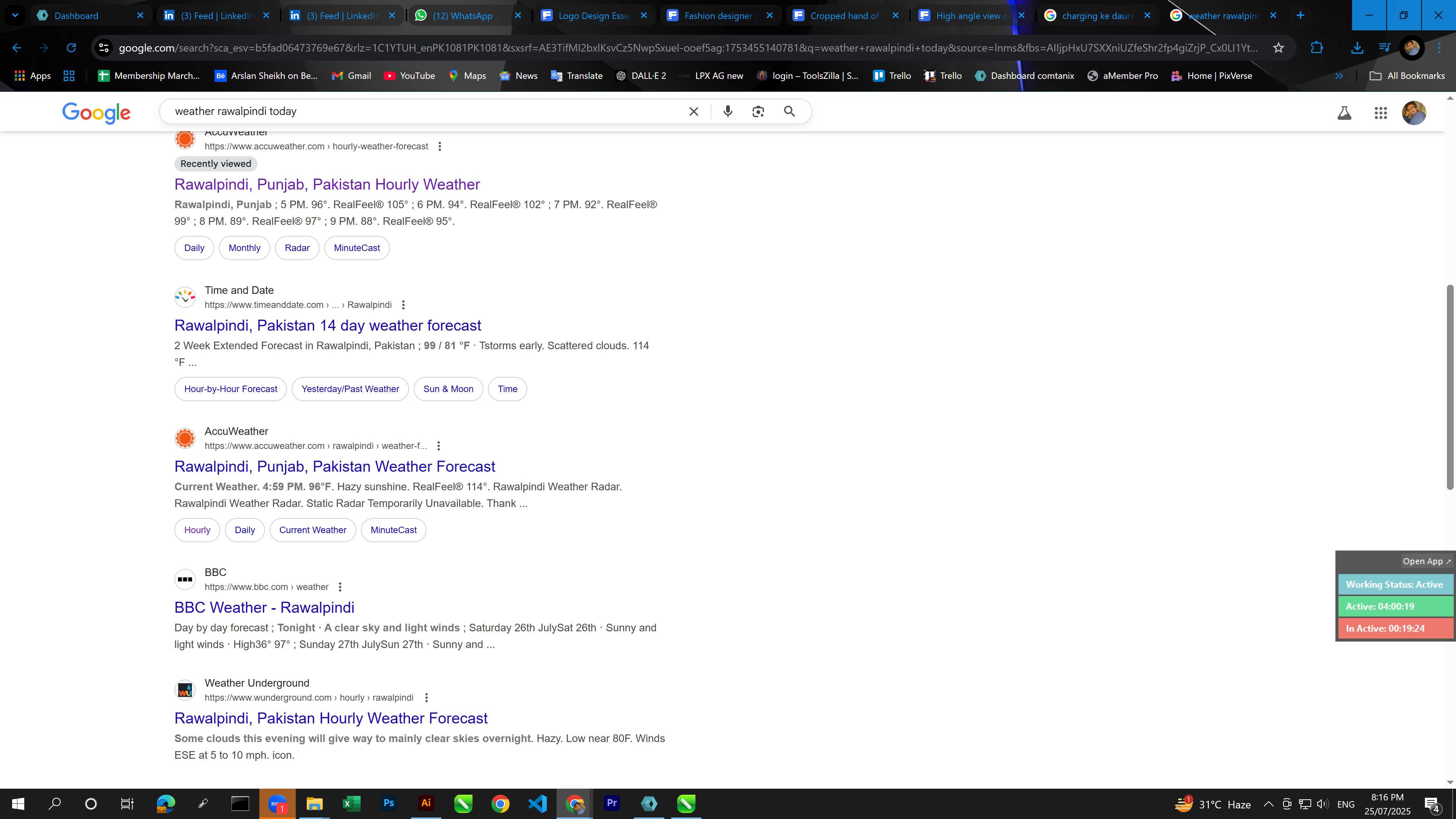The height and width of the screenshot is (819, 1456).
Task: Open Rawalpindi 14 day weather forecast link
Action: tap(328, 326)
